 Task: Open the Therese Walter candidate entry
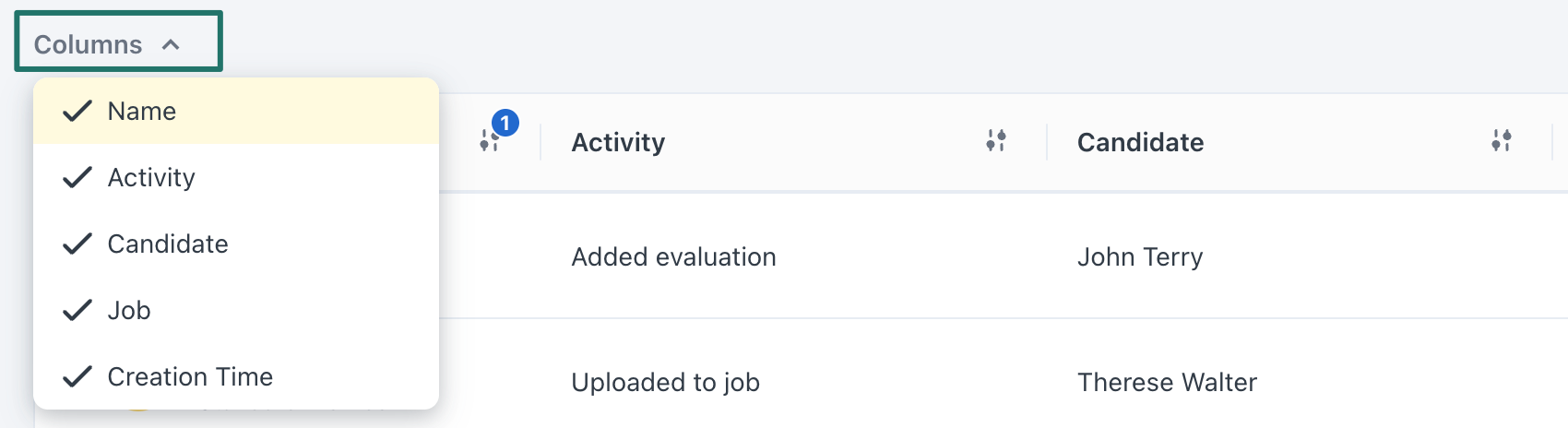1167,382
